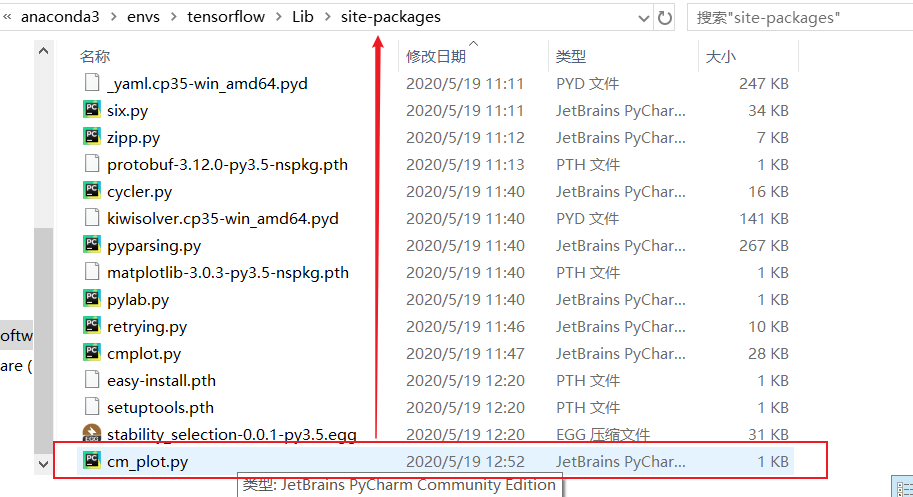Screen dimensions: 913x497
Task: Click site-packages in the breadcrumb
Action: click(391, 17)
